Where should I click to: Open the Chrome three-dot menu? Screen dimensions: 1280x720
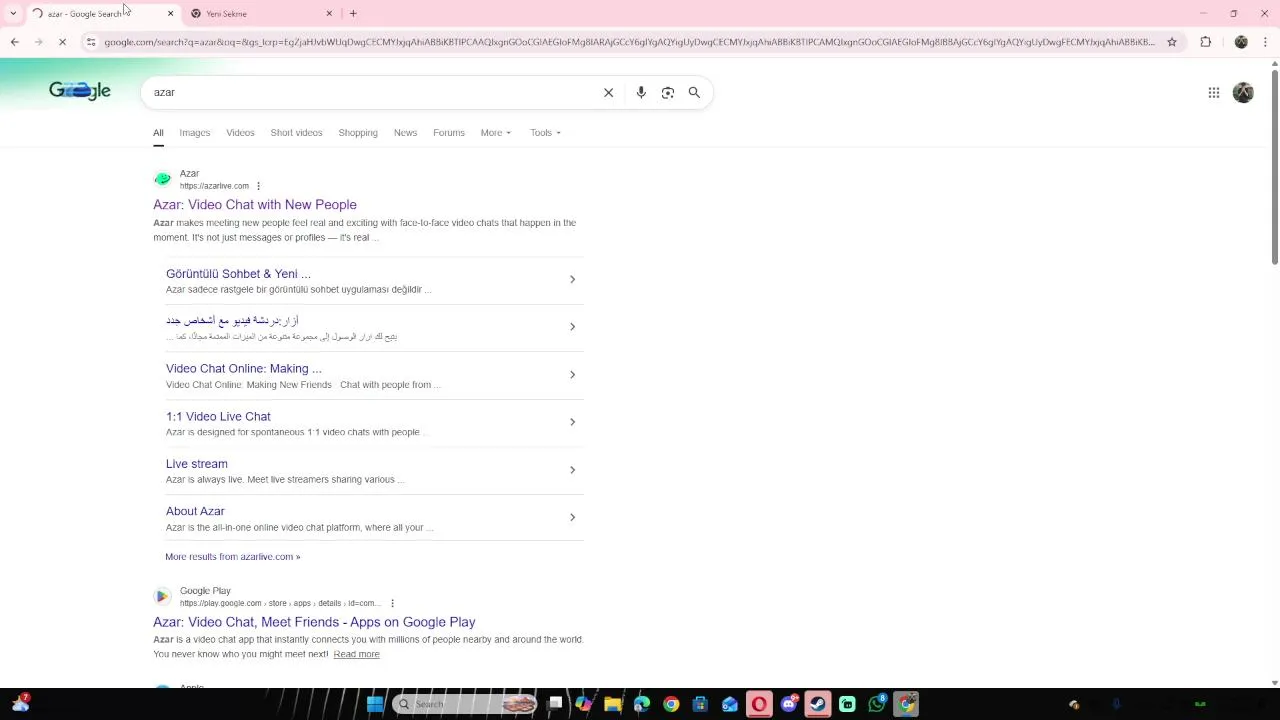point(1266,42)
